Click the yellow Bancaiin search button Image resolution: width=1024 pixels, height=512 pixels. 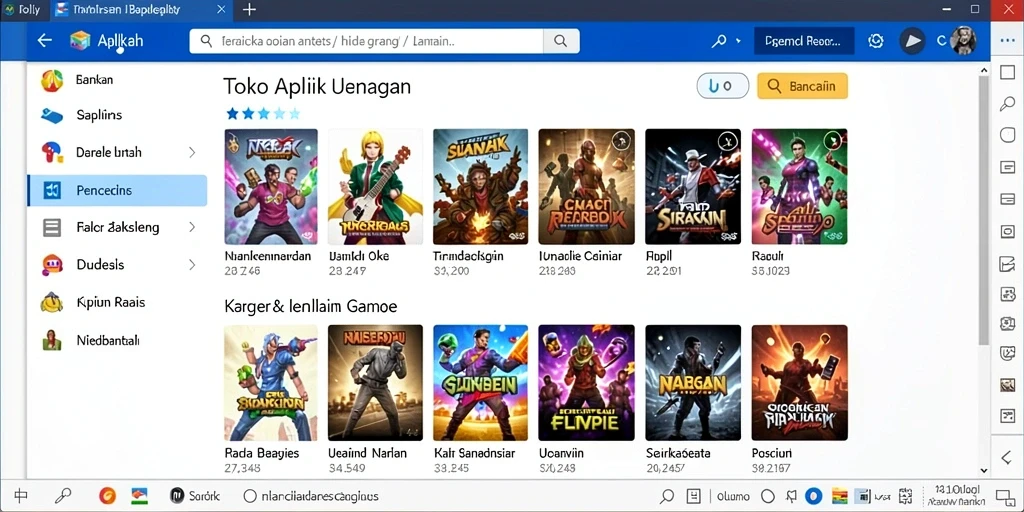pos(802,86)
